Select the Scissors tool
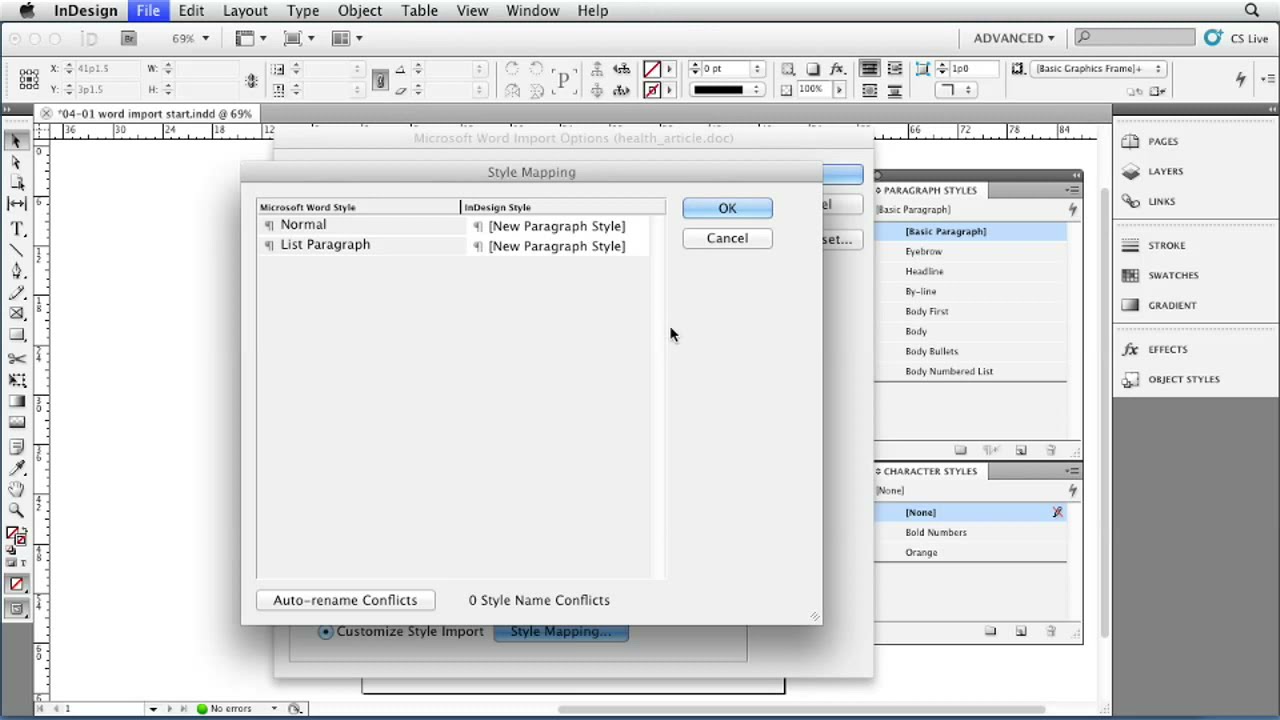The height and width of the screenshot is (720, 1280). 17,359
